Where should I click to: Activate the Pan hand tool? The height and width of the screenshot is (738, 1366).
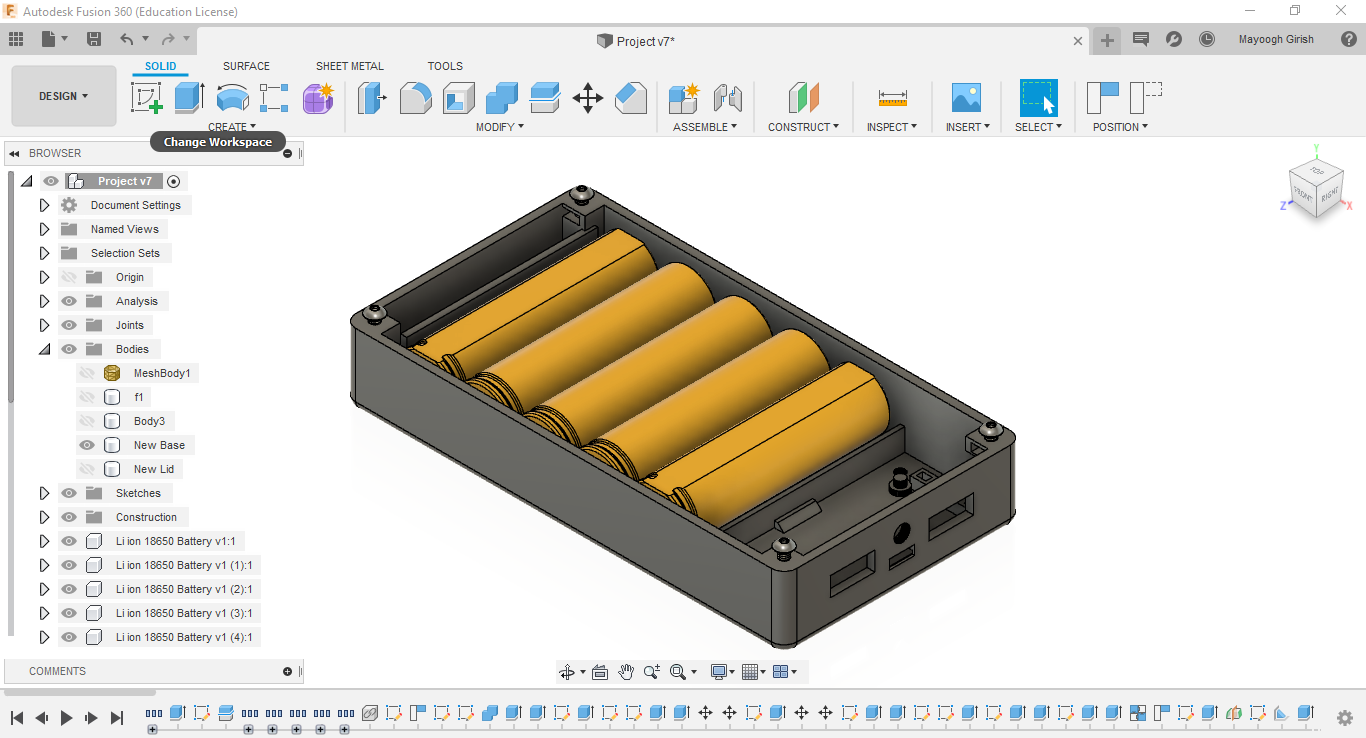click(626, 672)
